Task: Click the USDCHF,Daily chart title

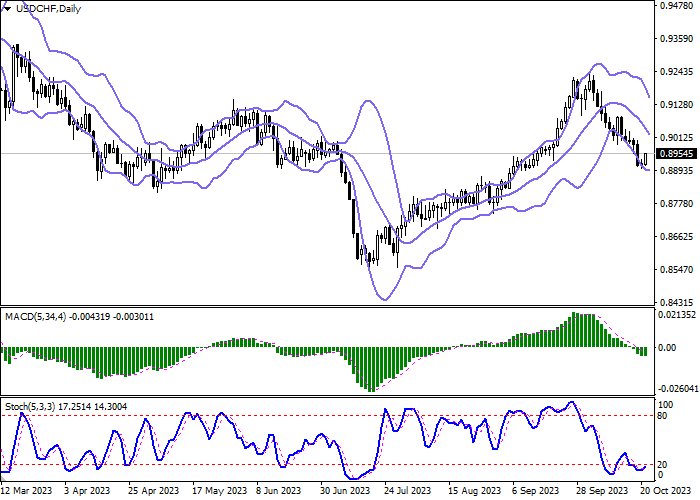Action: (x=48, y=8)
